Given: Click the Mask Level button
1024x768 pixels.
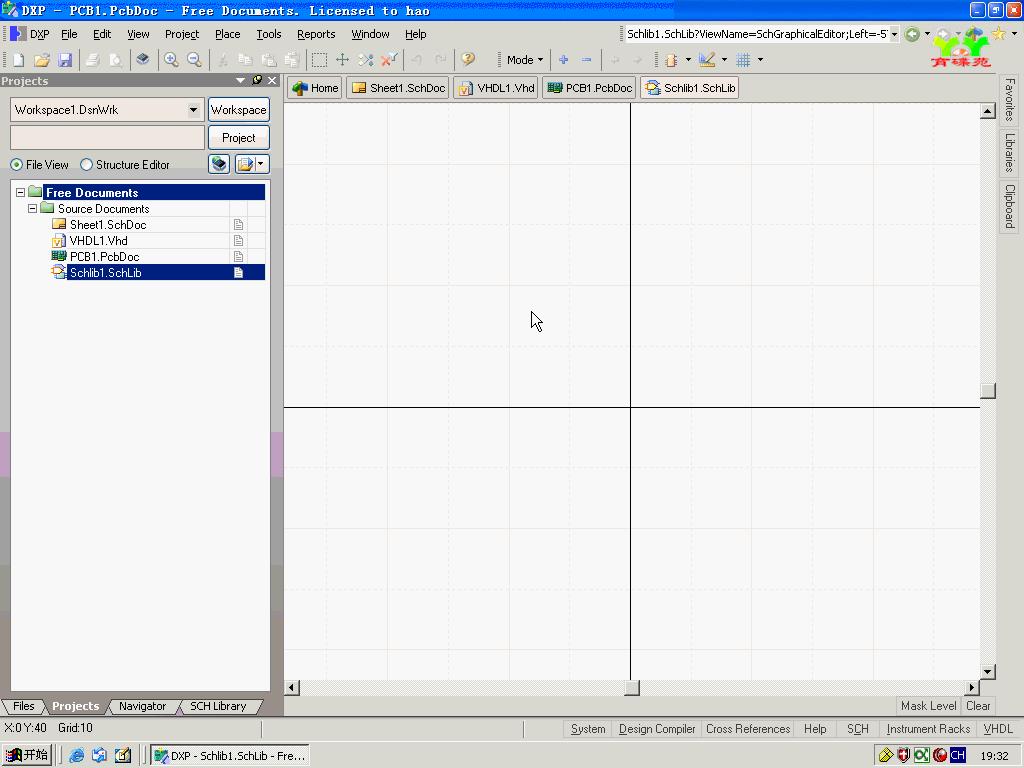Looking at the screenshot, I should (929, 706).
